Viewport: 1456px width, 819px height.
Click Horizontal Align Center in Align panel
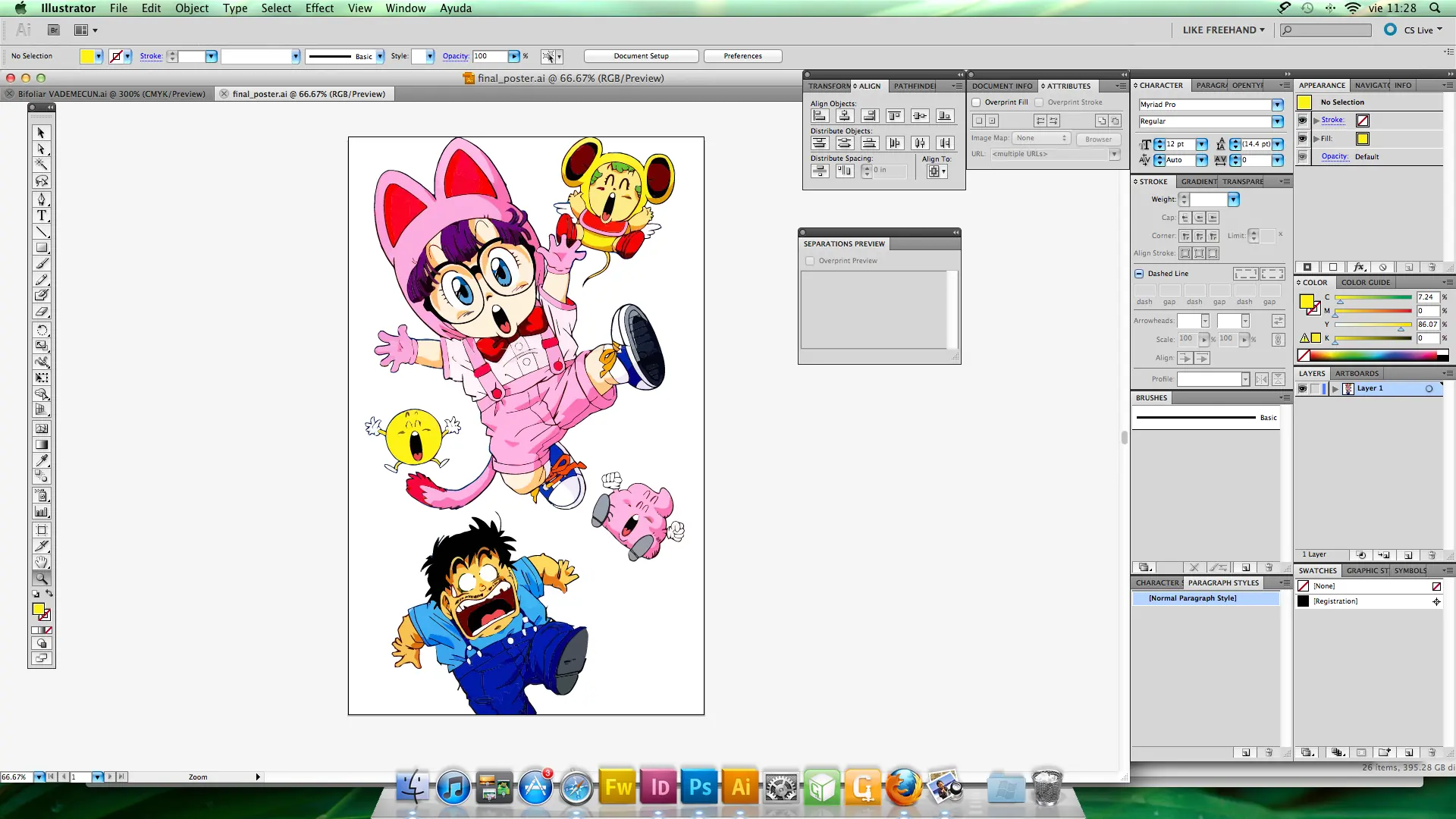(845, 115)
